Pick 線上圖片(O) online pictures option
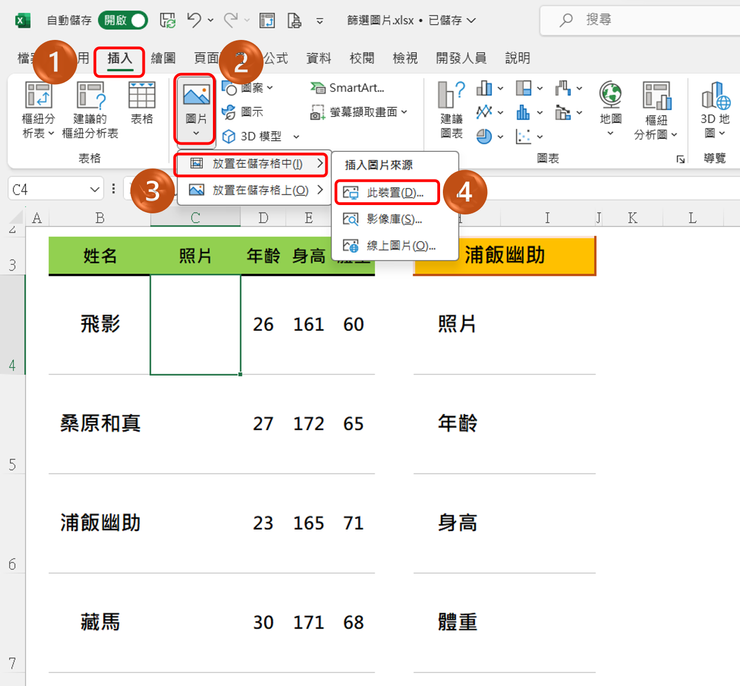Image resolution: width=740 pixels, height=686 pixels. (389, 246)
